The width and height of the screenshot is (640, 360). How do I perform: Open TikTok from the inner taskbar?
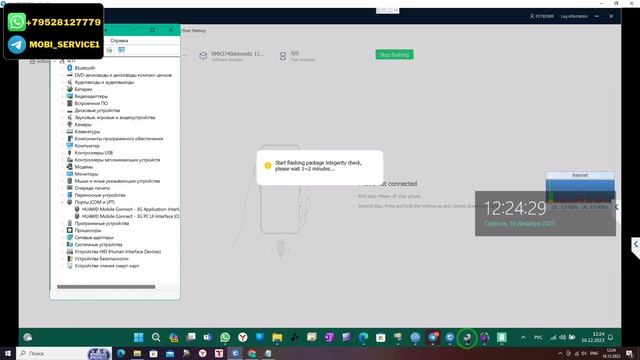[x=294, y=337]
